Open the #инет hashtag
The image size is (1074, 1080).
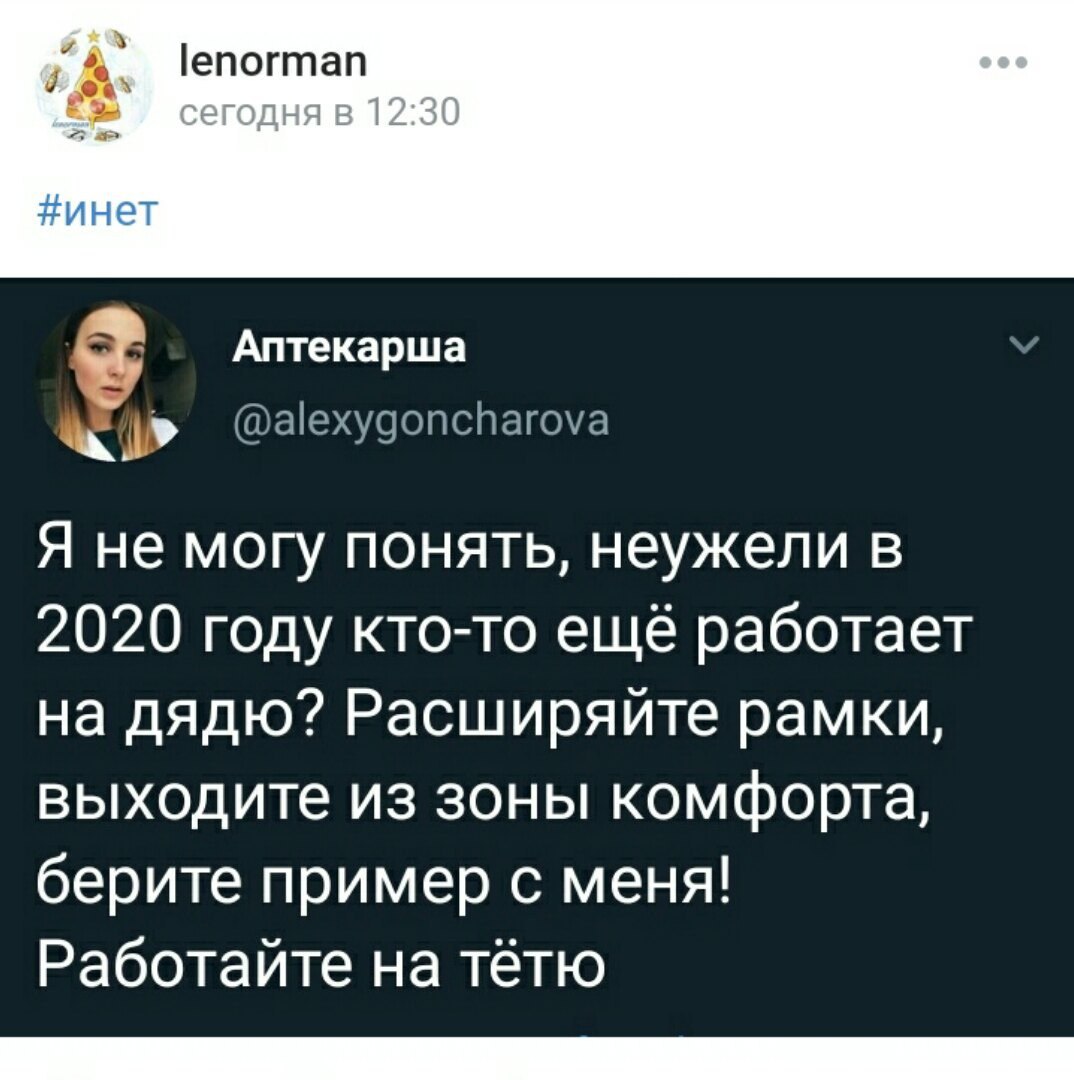tap(98, 211)
